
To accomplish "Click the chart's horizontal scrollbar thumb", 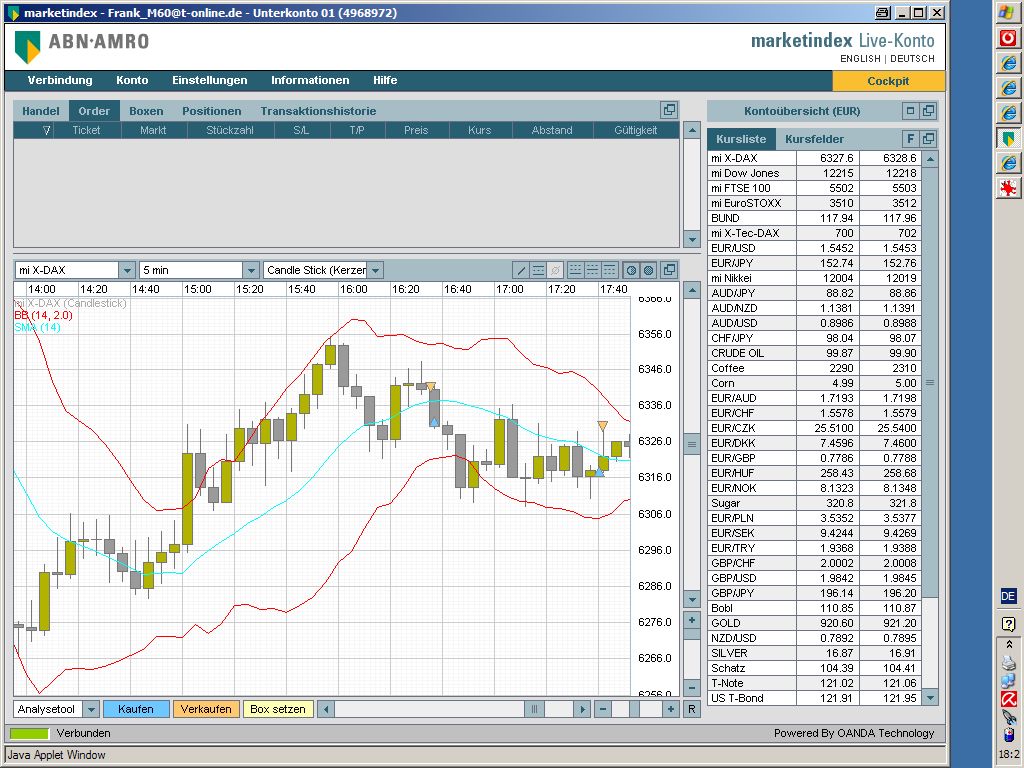I will 534,709.
